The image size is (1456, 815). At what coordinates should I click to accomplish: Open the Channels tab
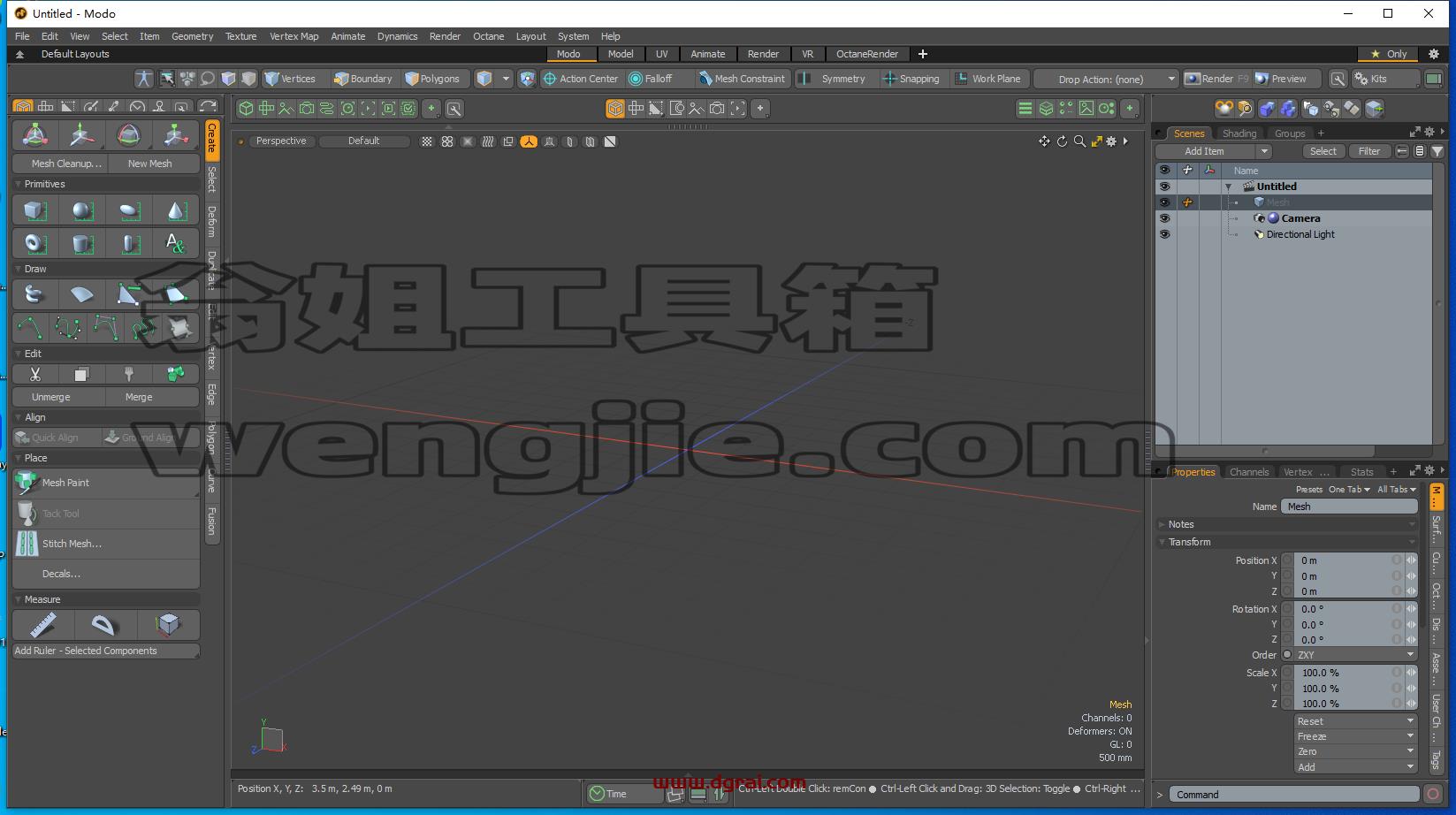[x=1248, y=472]
